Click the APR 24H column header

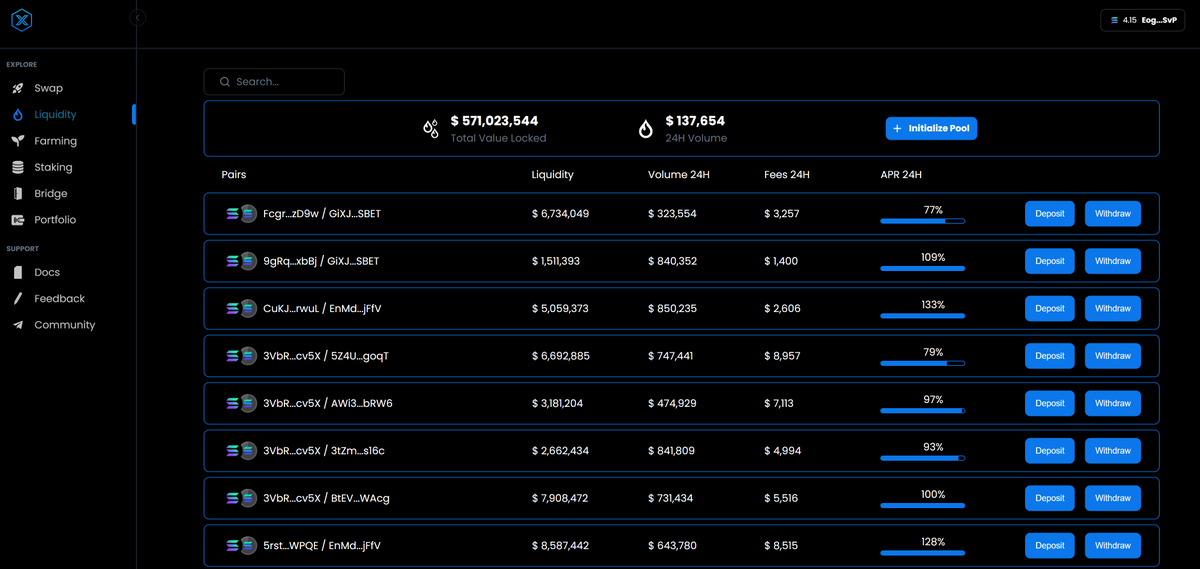pyautogui.click(x=901, y=175)
